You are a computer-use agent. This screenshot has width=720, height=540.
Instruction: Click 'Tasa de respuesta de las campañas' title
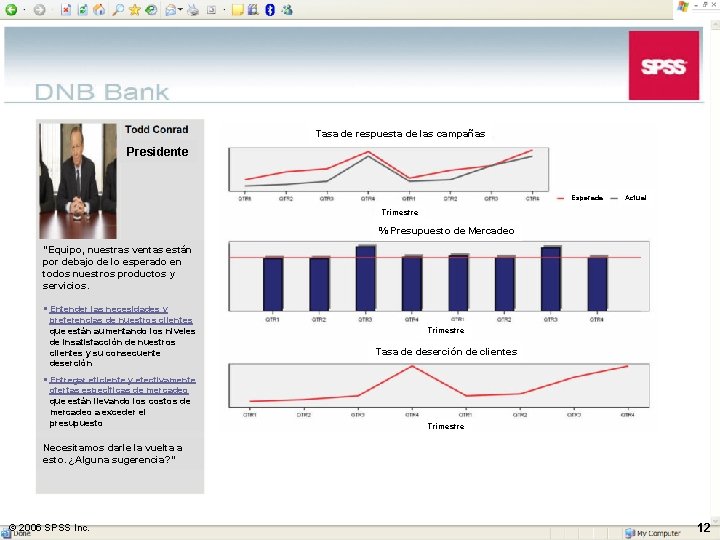pyautogui.click(x=400, y=134)
